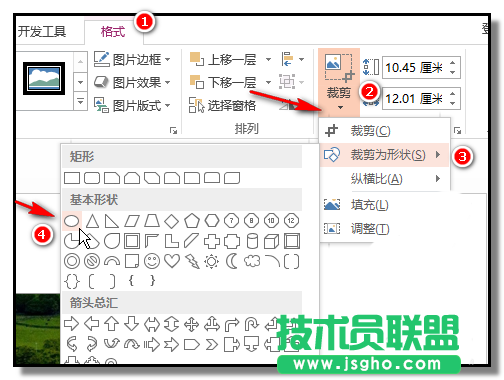Screen dimensions: 504x380
Task: Choose 裁剪(C) from the menu
Action: coord(384,131)
